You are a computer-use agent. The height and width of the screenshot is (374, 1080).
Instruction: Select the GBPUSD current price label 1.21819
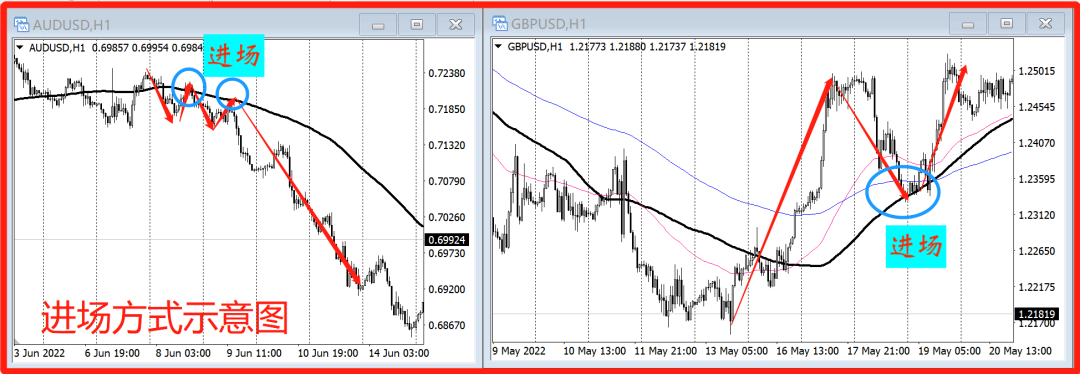[1037, 313]
